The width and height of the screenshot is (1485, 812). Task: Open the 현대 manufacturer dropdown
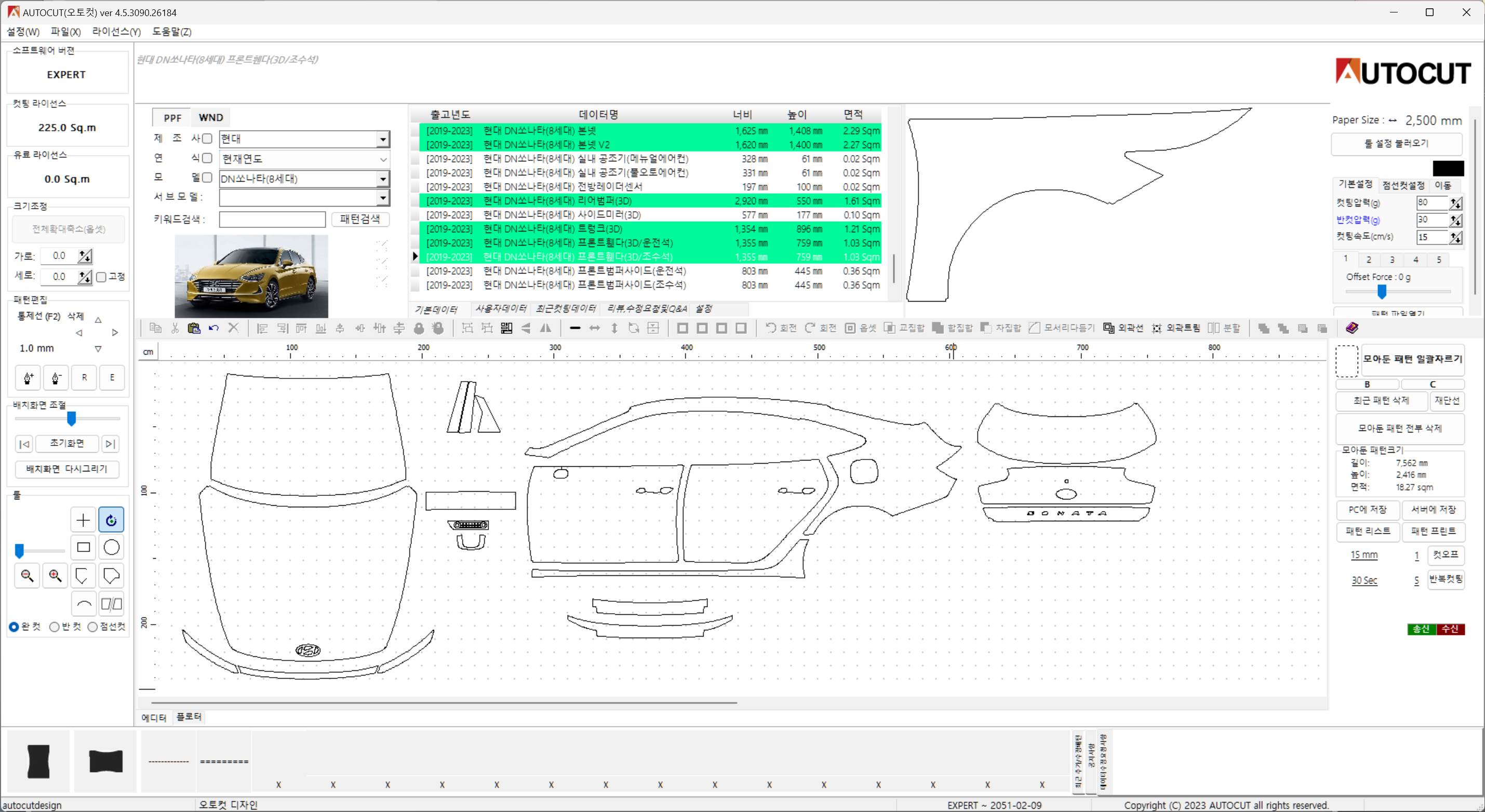(x=383, y=139)
